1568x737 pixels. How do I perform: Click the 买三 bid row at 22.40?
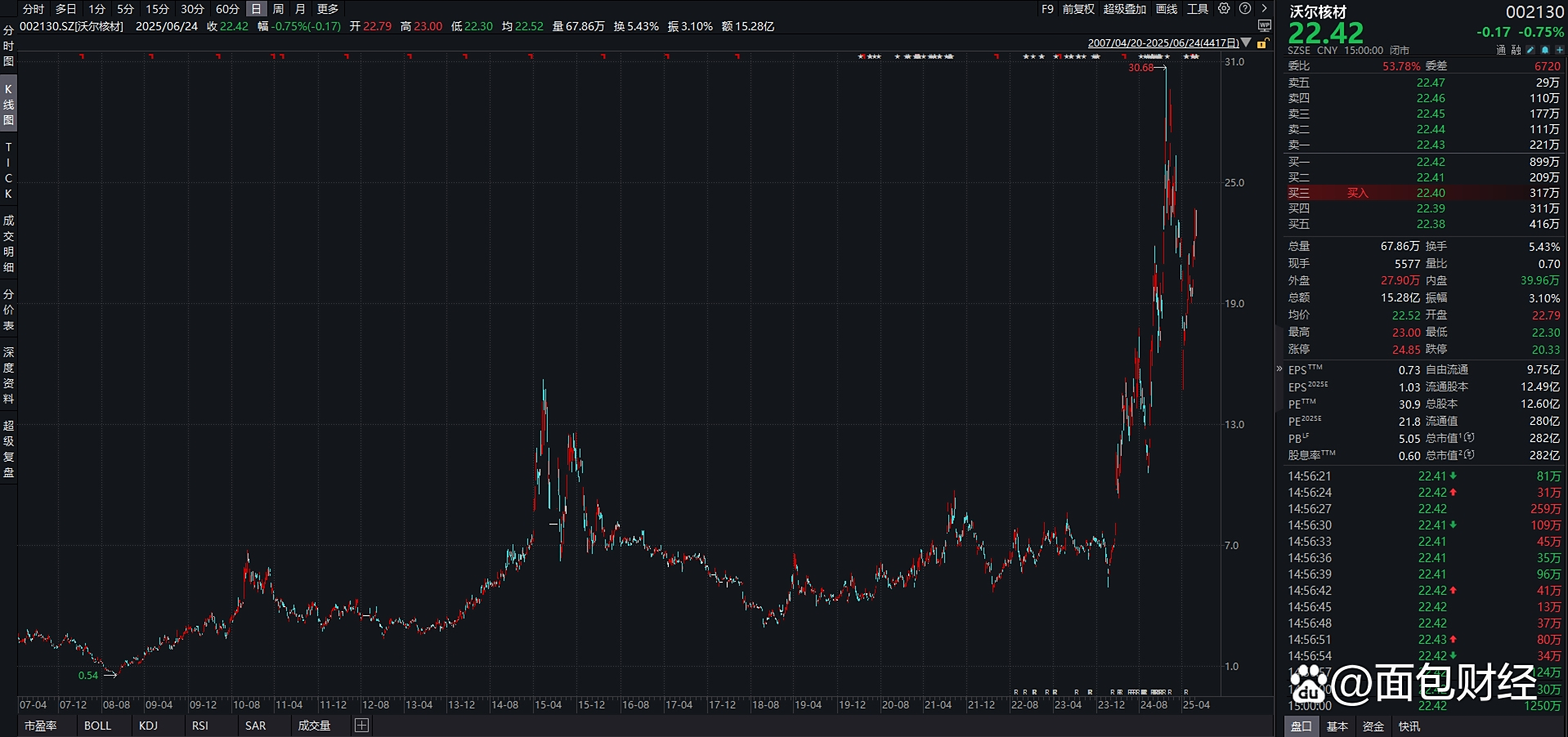(x=1422, y=193)
